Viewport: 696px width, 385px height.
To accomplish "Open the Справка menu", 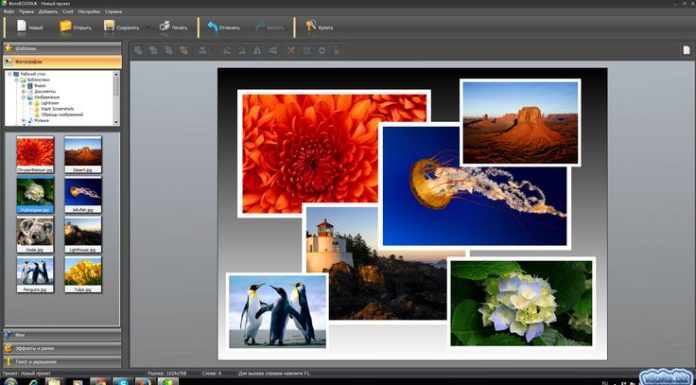I will 113,12.
